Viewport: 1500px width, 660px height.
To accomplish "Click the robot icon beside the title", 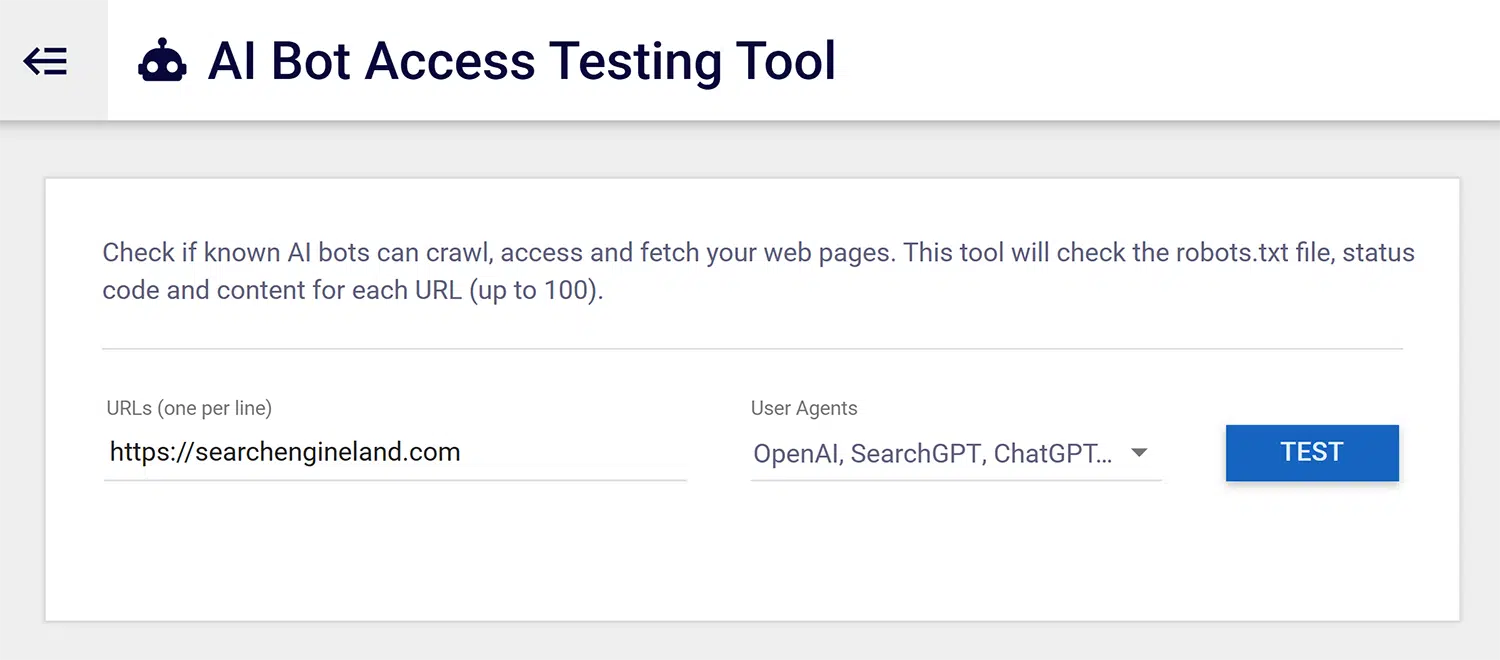I will pos(162,61).
